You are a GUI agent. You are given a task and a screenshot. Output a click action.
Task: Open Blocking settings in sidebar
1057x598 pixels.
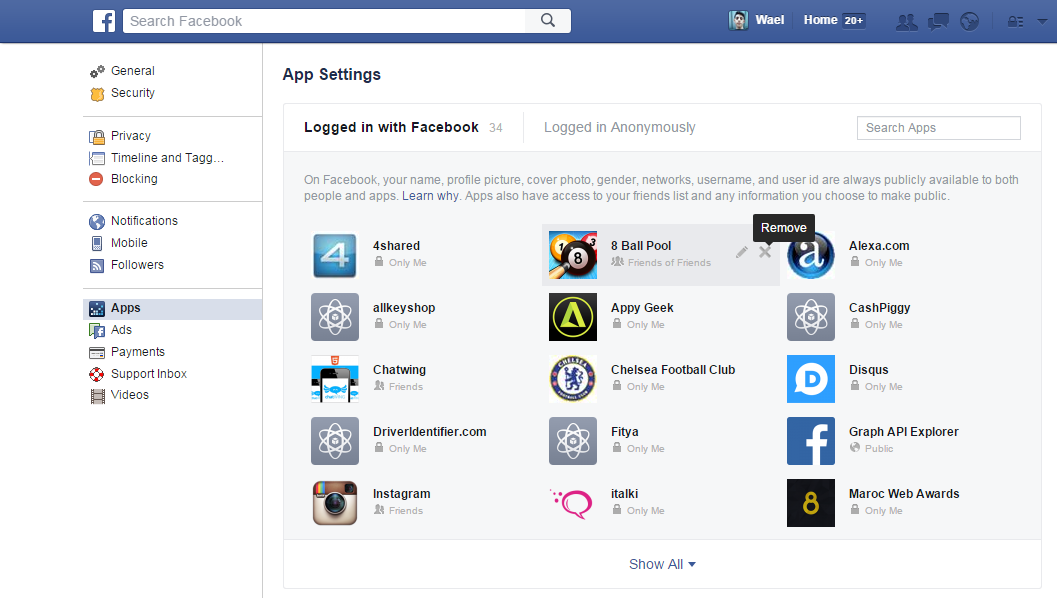click(x=134, y=179)
